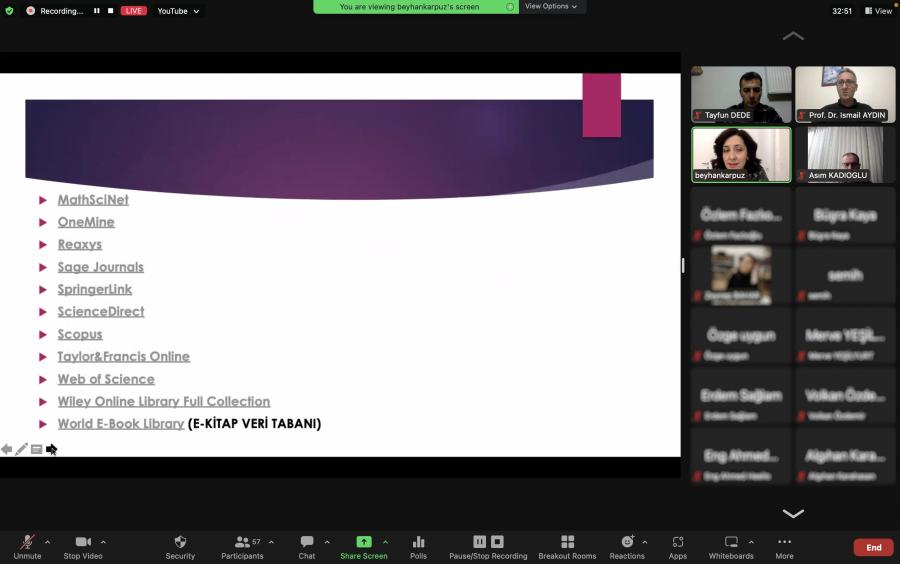Open Wiley Online Library Full Collection link
The height and width of the screenshot is (564, 900).
164,402
